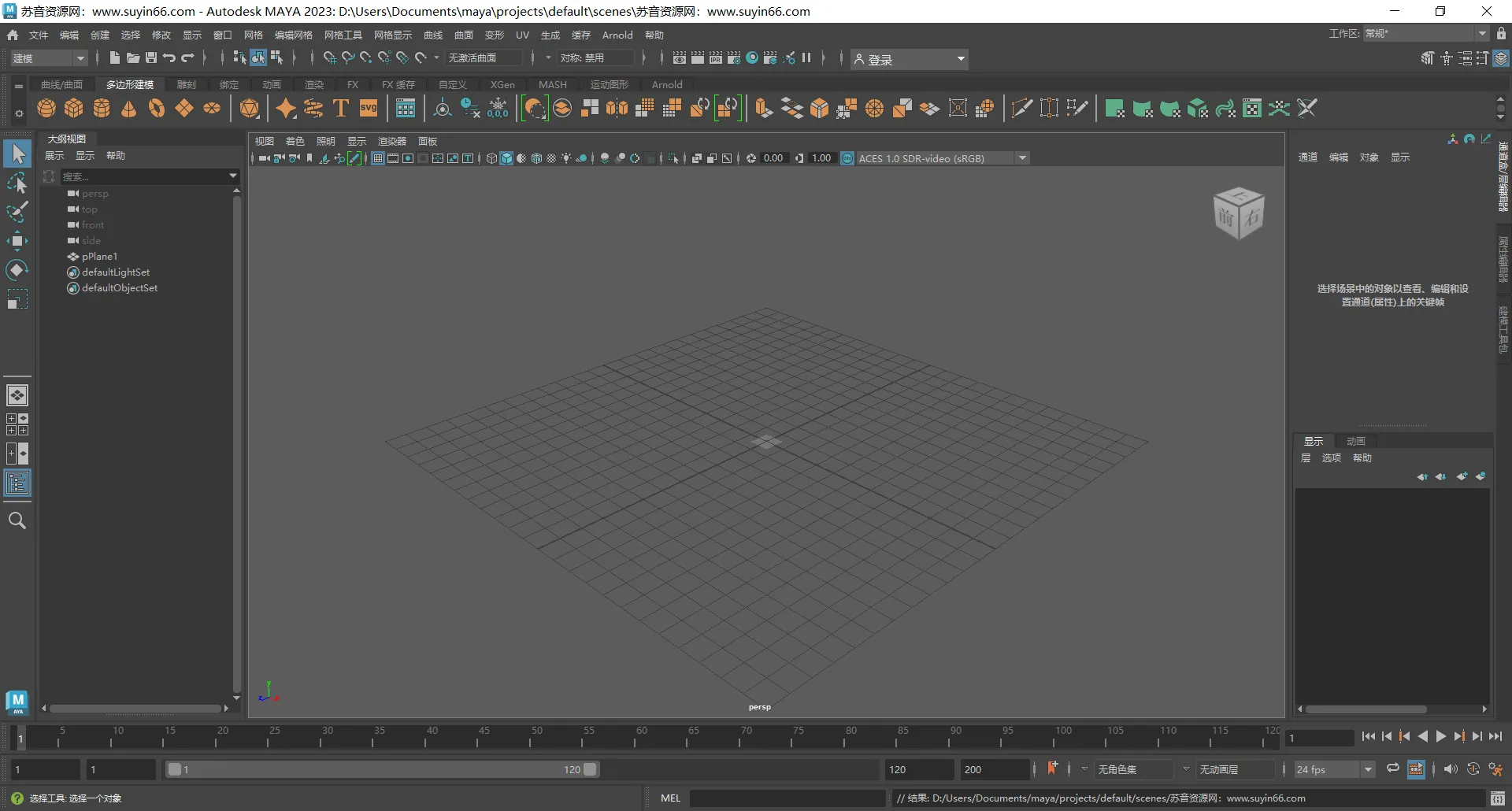Select persp in the outliner
Screen dimensions: 1512x811
[95, 194]
